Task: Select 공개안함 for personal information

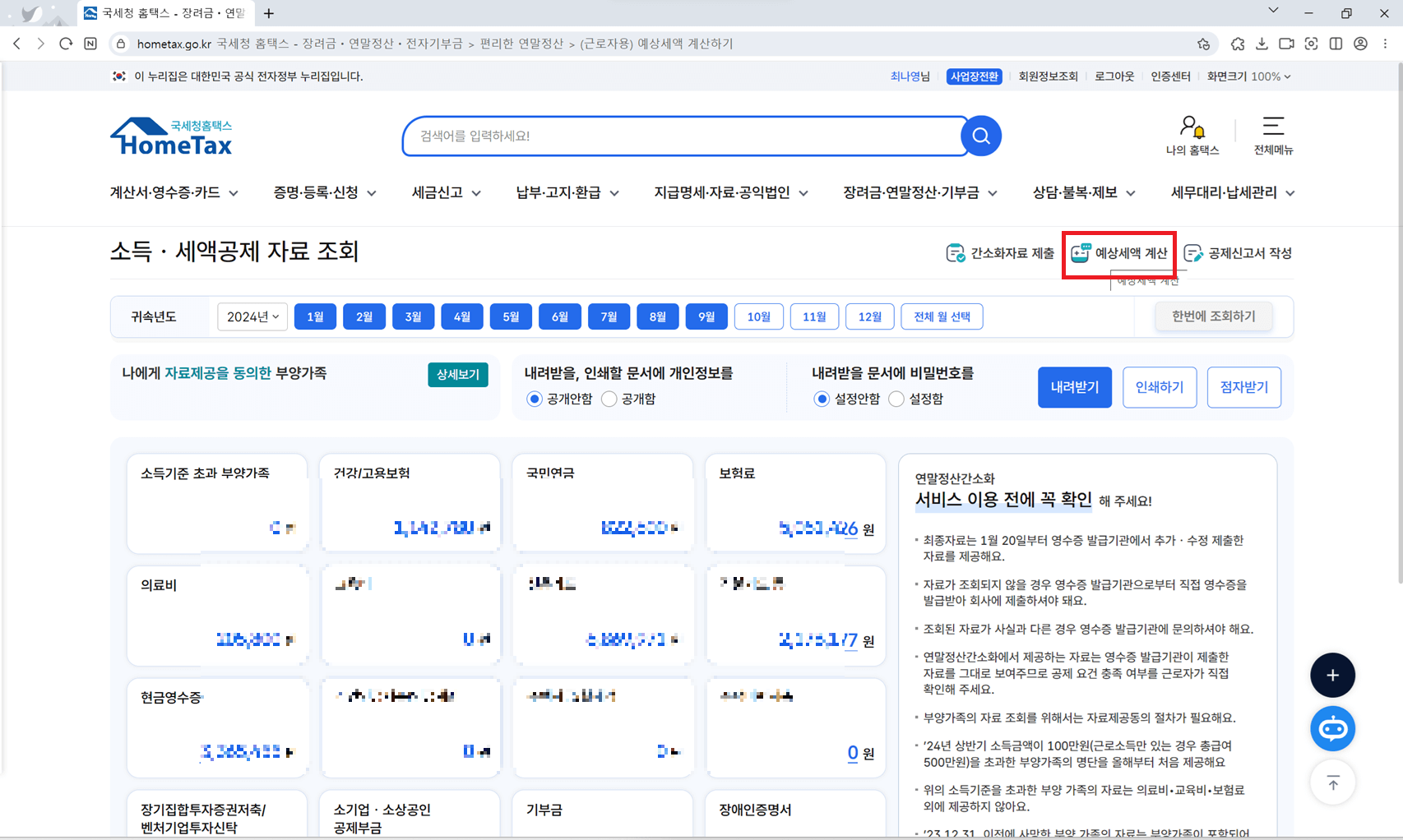Action: [533, 399]
